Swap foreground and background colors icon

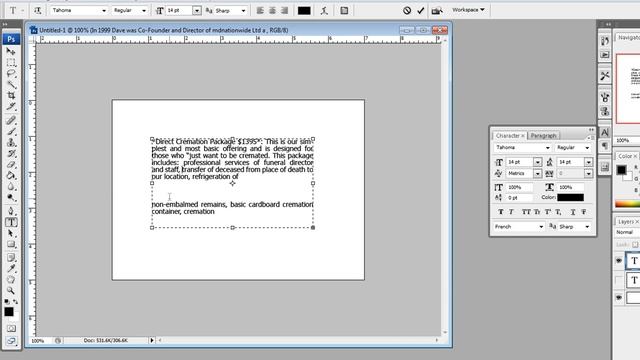pyautogui.click(x=16, y=302)
